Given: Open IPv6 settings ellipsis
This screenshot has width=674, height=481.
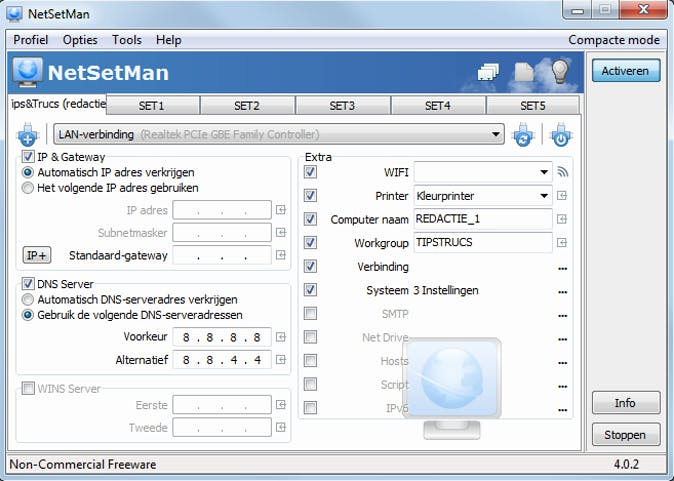Looking at the screenshot, I should pos(562,410).
